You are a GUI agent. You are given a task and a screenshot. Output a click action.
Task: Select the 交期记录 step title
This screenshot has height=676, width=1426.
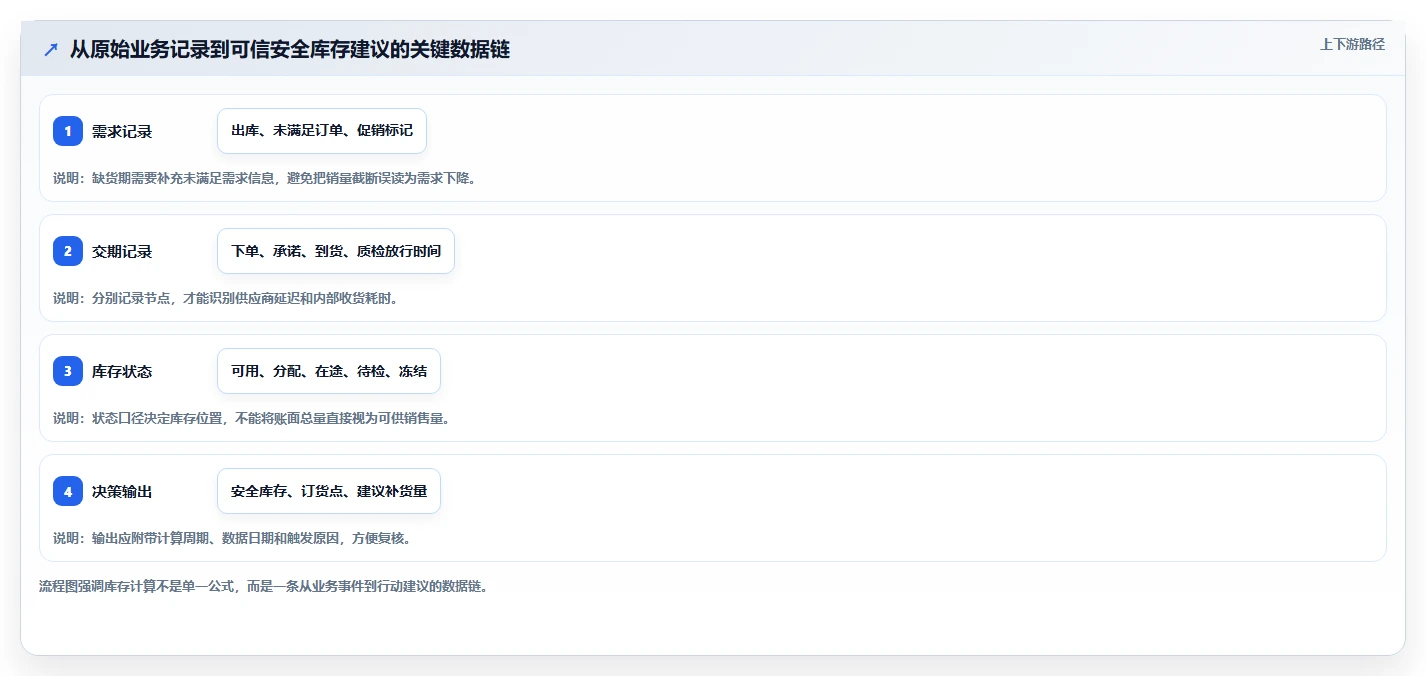tap(122, 251)
